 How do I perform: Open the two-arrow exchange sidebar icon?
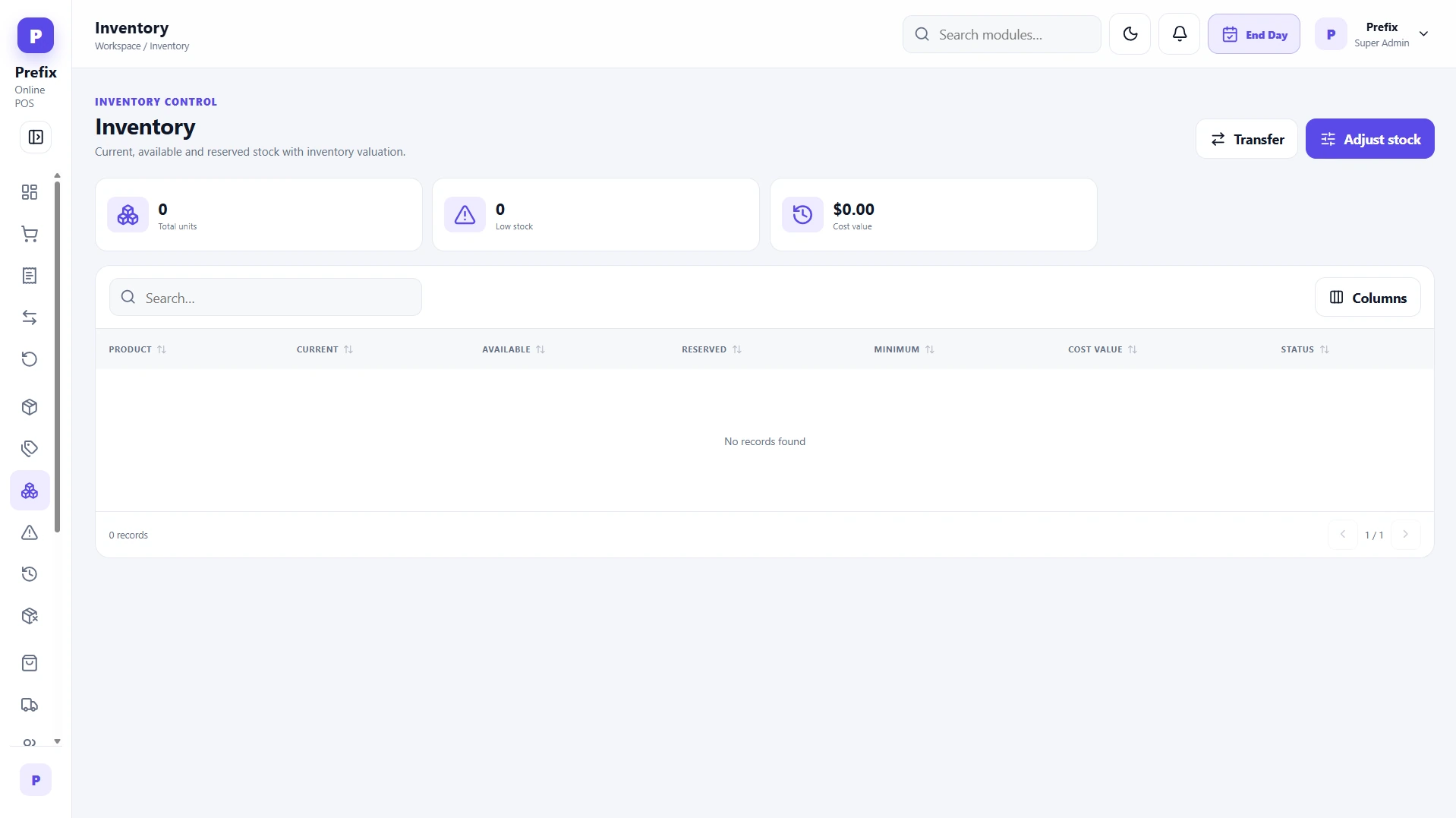pyautogui.click(x=30, y=317)
